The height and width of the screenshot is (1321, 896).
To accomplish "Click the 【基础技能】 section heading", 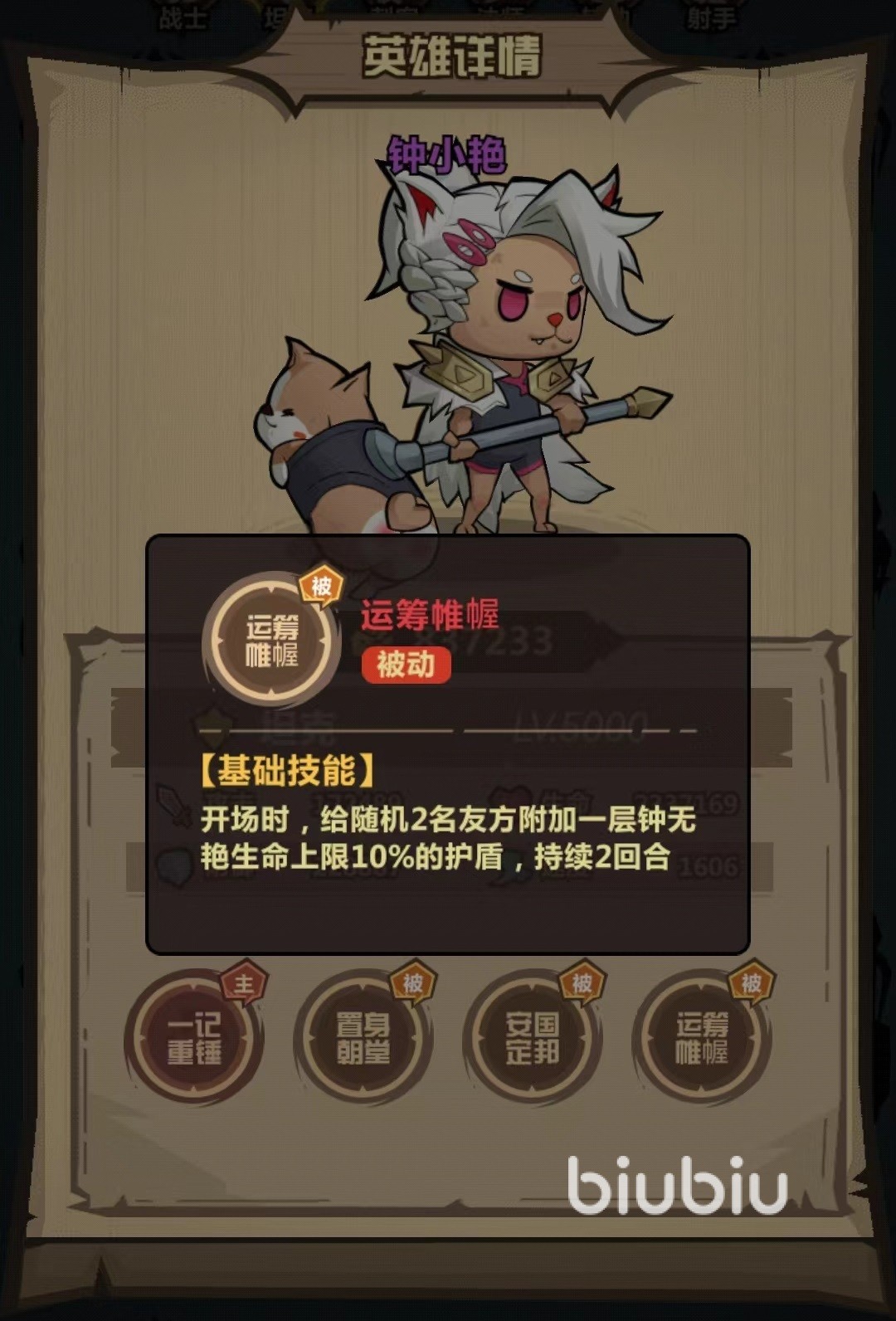I will click(286, 771).
